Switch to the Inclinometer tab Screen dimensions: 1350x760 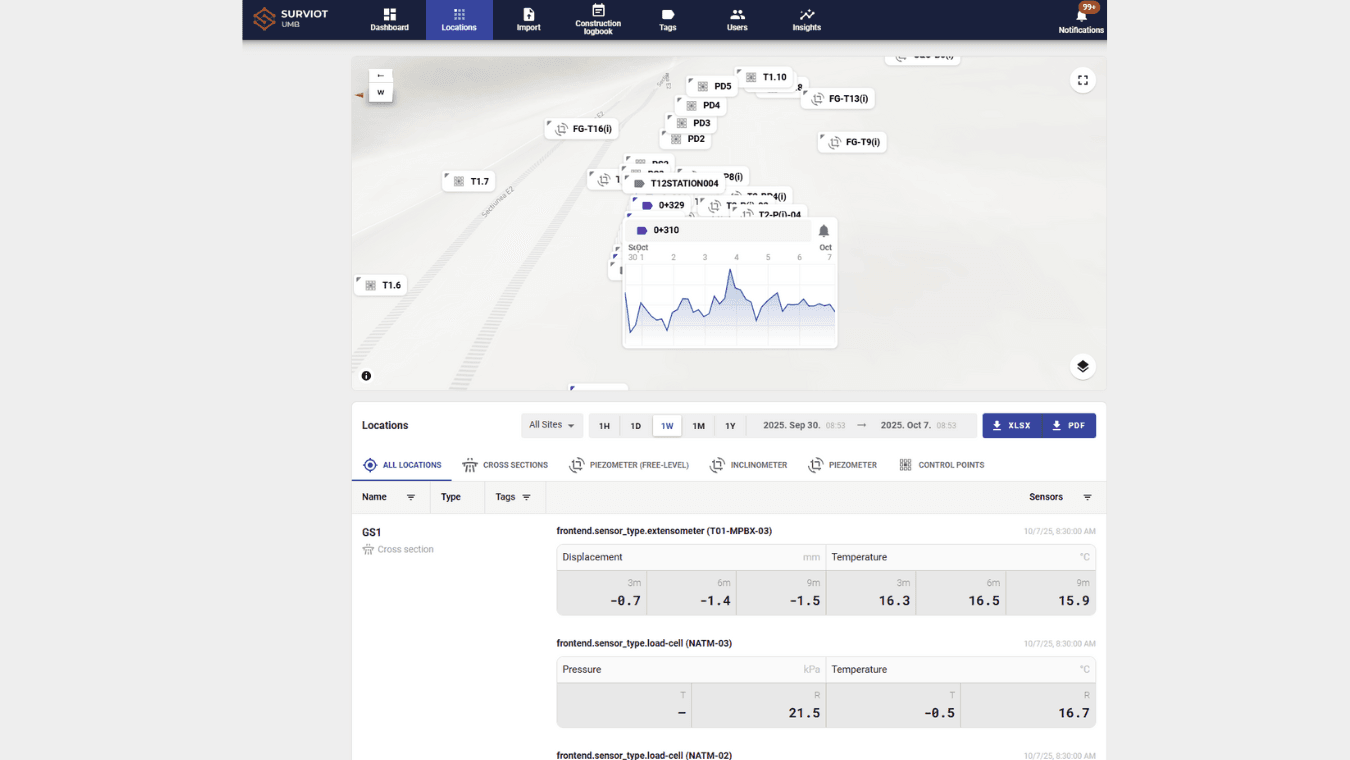click(748, 465)
